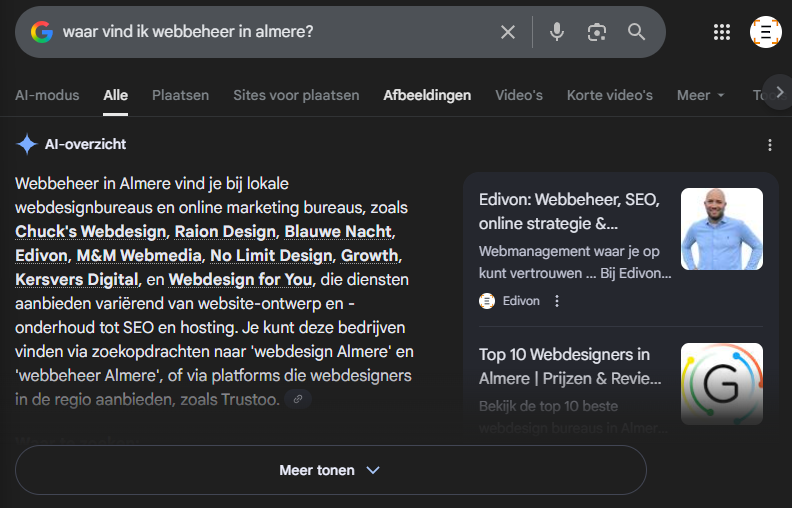Open the Google apps grid

tap(722, 32)
